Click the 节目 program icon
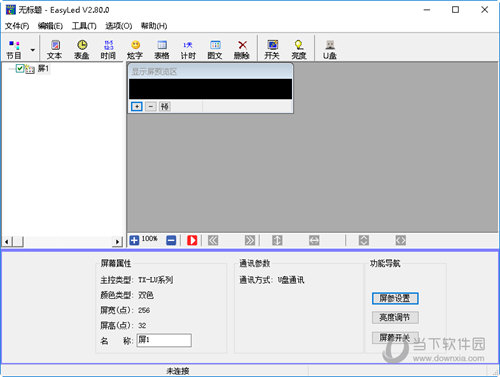Viewport: 500px width, 377px height. point(14,49)
